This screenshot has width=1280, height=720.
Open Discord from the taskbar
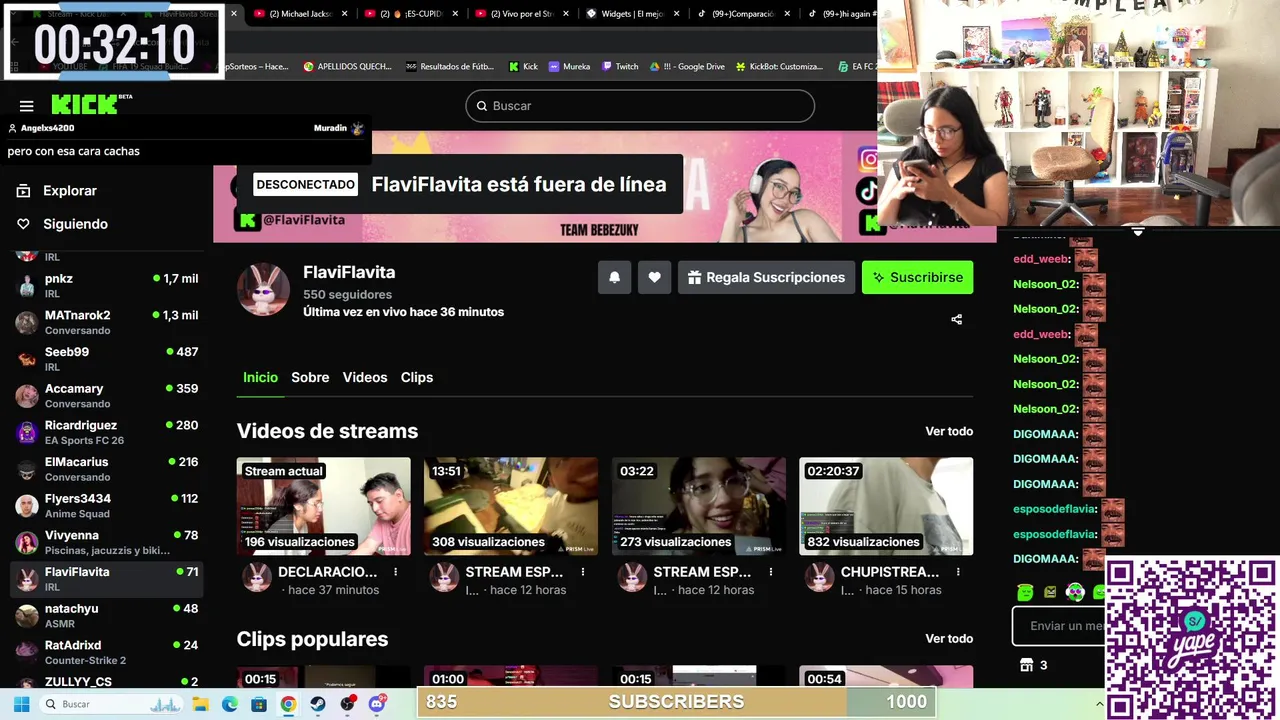(x=377, y=704)
